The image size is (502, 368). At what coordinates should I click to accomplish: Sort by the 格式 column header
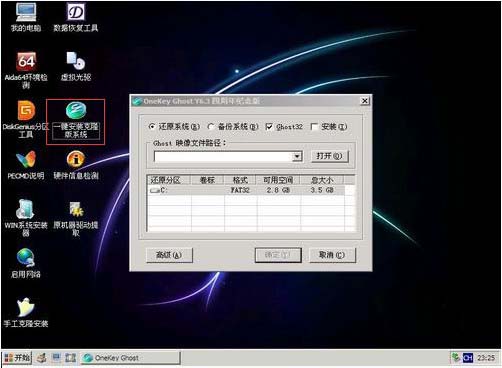point(240,180)
